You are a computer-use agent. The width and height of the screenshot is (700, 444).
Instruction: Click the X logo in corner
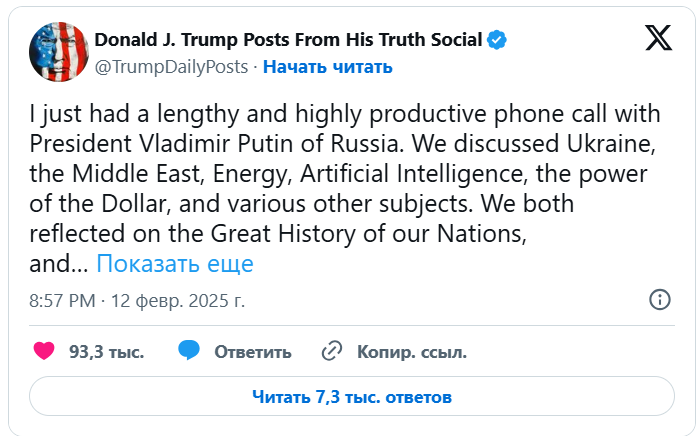pyautogui.click(x=658, y=38)
